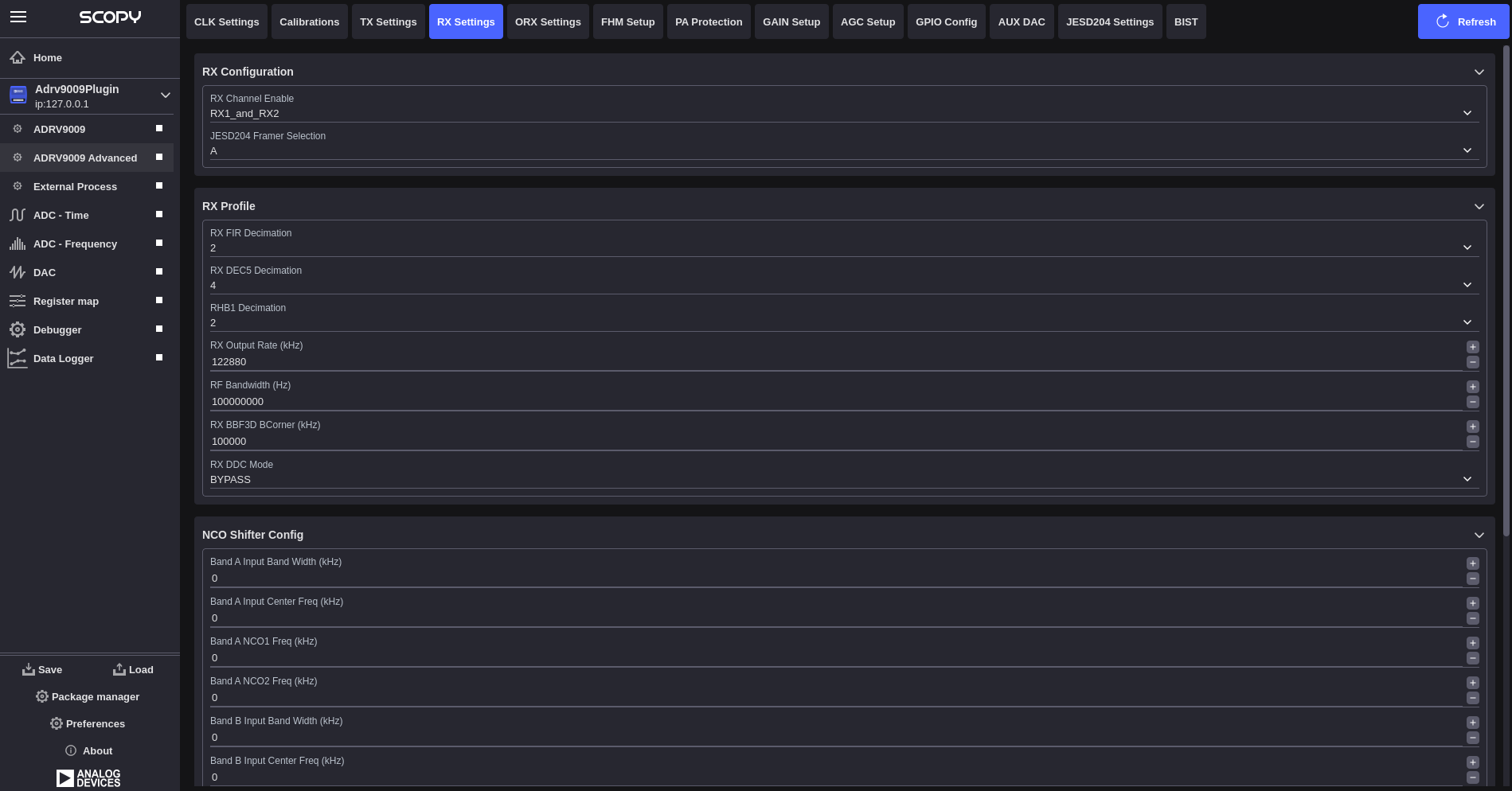Screen dimensions: 1512x791
Task: Switch to CLK Settings tab
Action: 227,21
